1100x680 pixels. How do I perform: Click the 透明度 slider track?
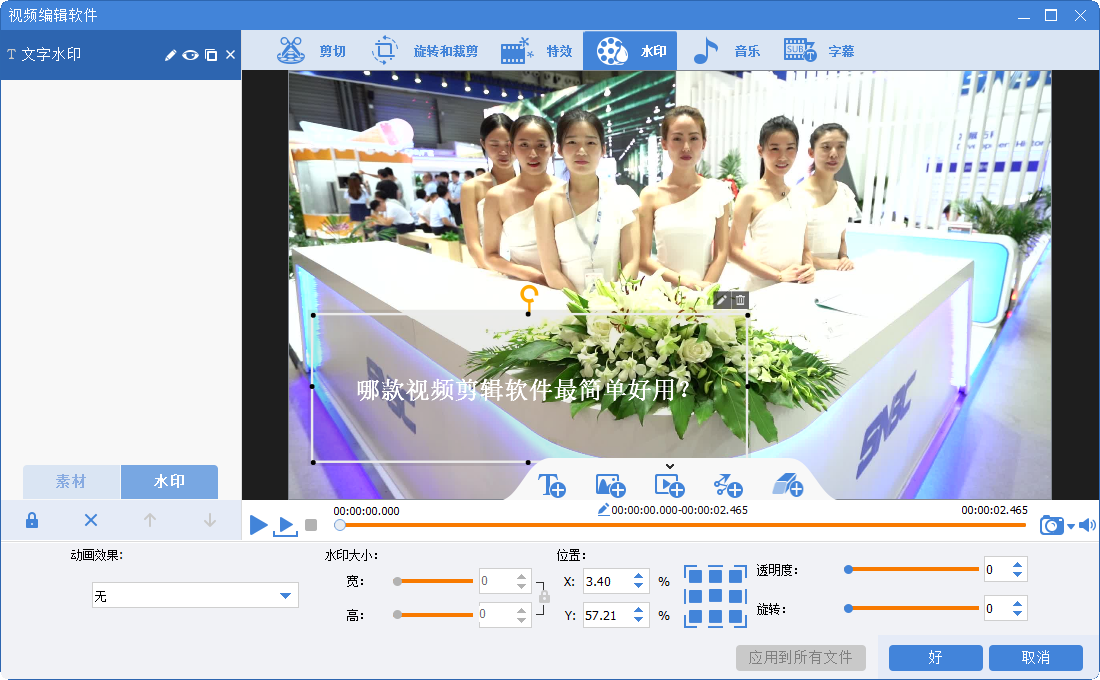(x=913, y=569)
